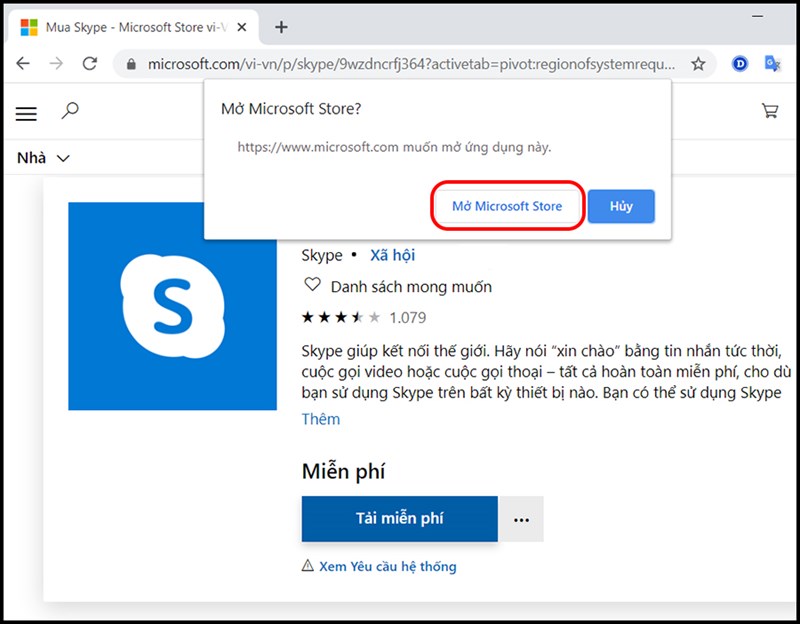
Task: Click the Tải miễn phí button
Action: tap(399, 519)
